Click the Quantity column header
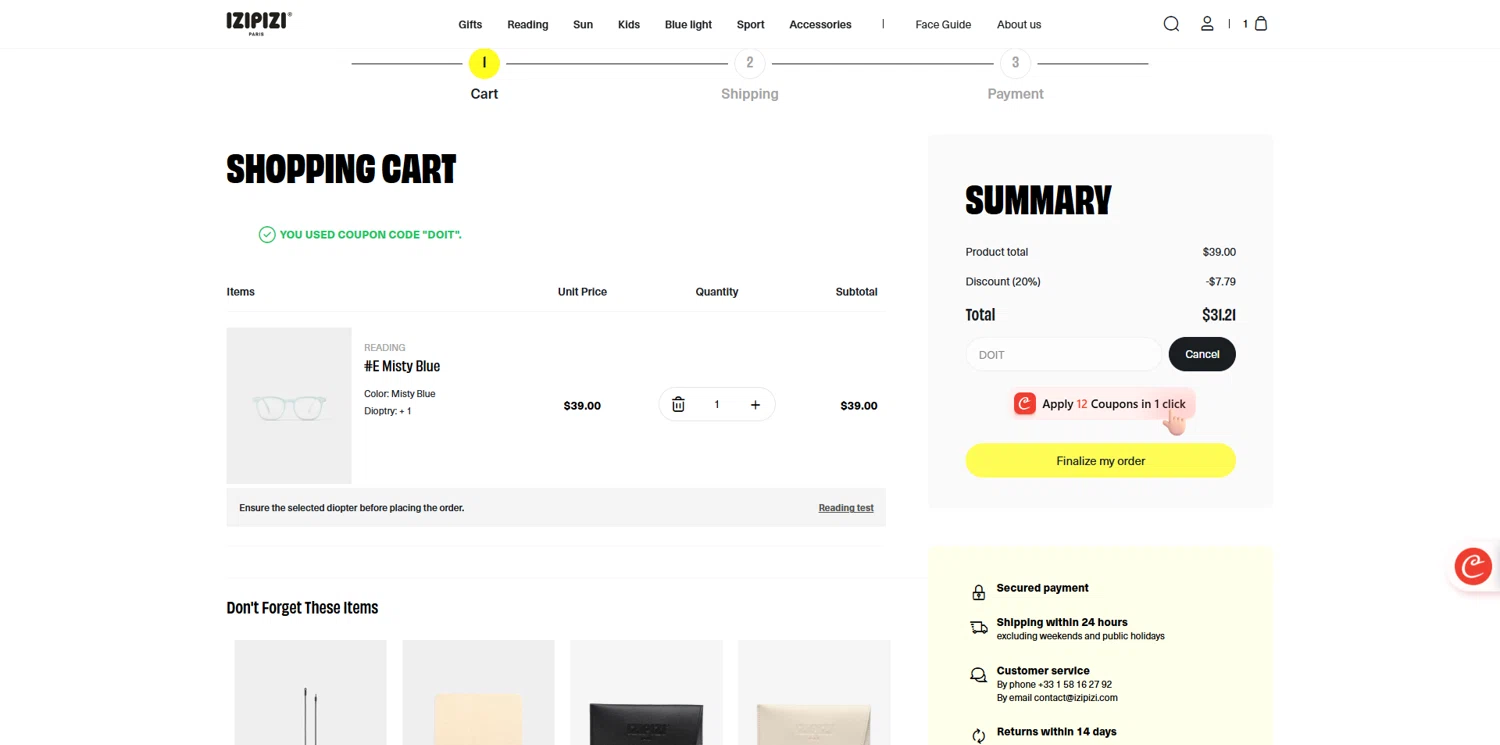Viewport: 1500px width, 745px height. (717, 292)
